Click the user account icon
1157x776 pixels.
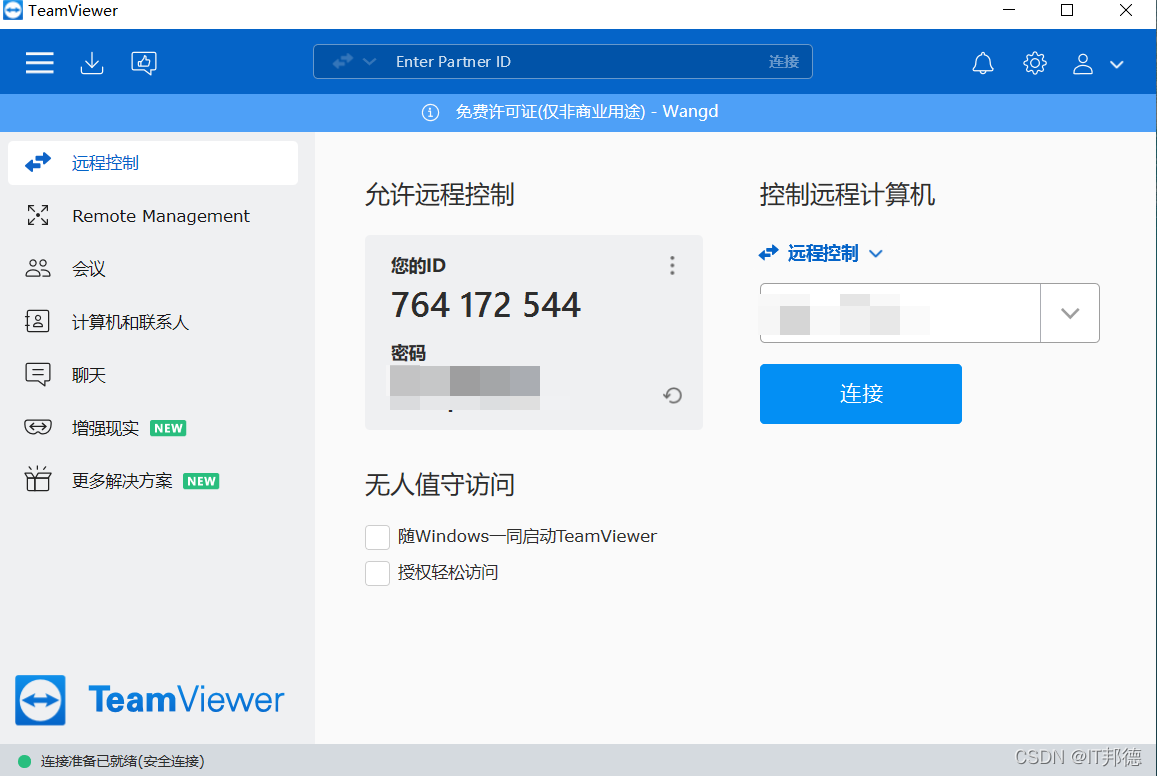1082,62
